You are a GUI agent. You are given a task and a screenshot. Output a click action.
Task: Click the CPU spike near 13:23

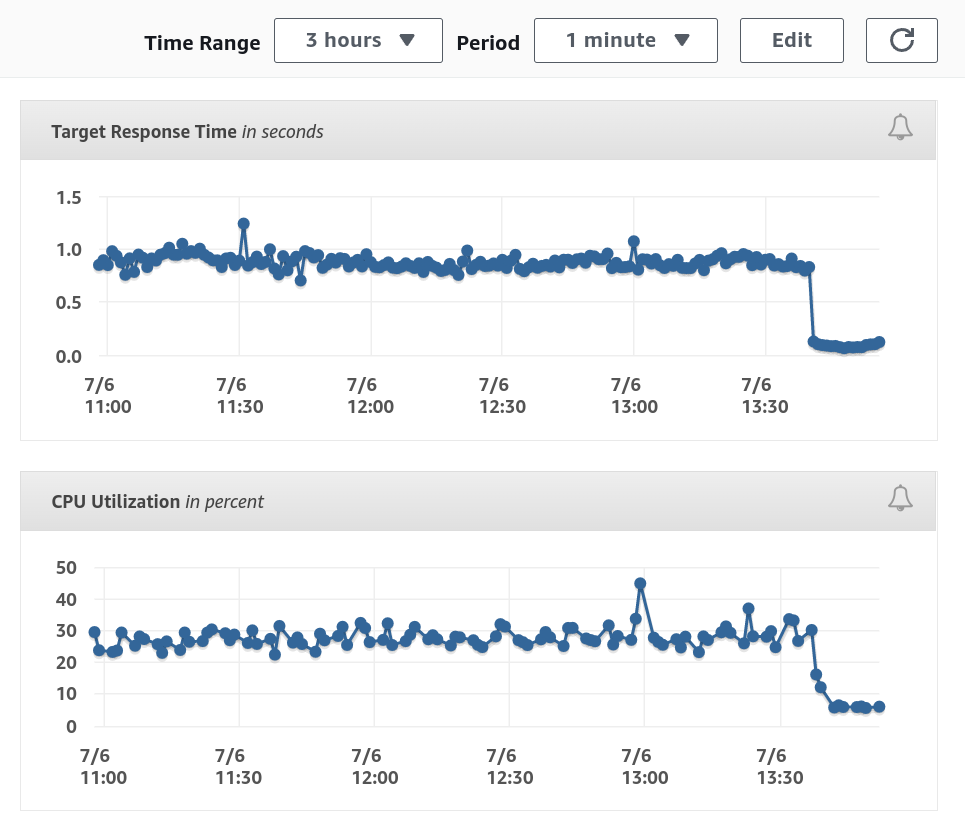(748, 608)
